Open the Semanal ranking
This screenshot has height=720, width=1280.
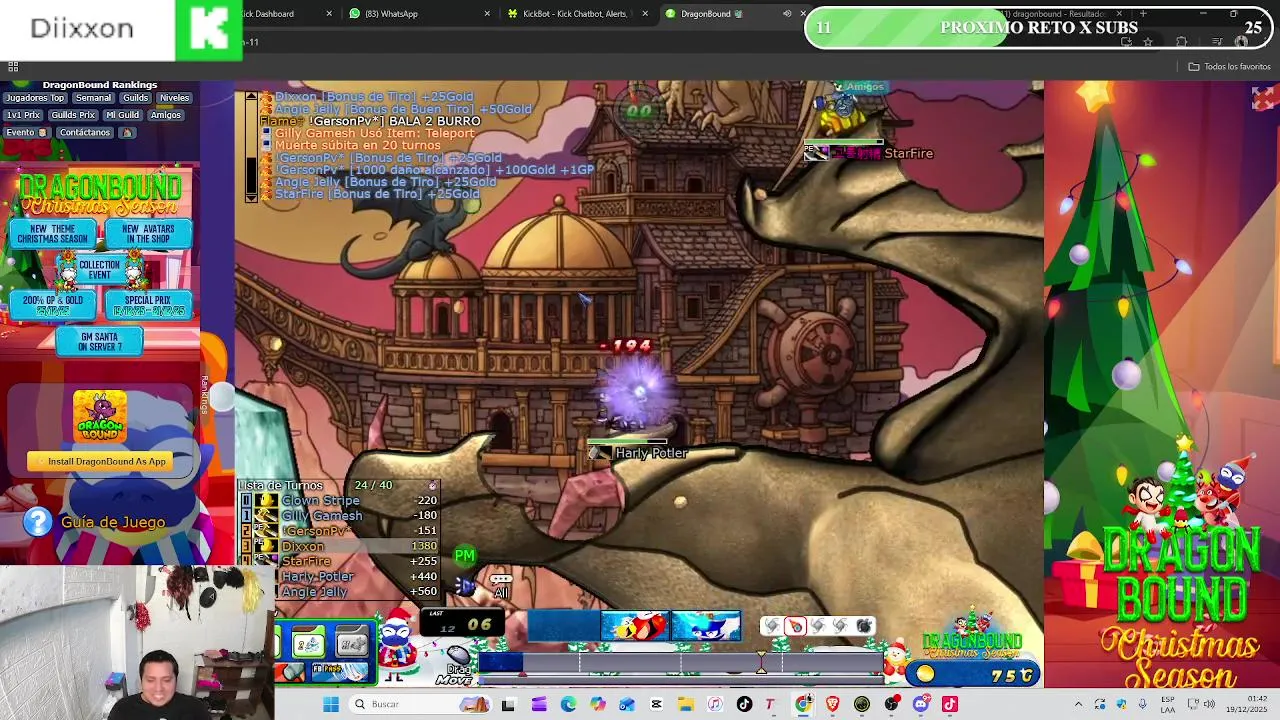[x=94, y=98]
